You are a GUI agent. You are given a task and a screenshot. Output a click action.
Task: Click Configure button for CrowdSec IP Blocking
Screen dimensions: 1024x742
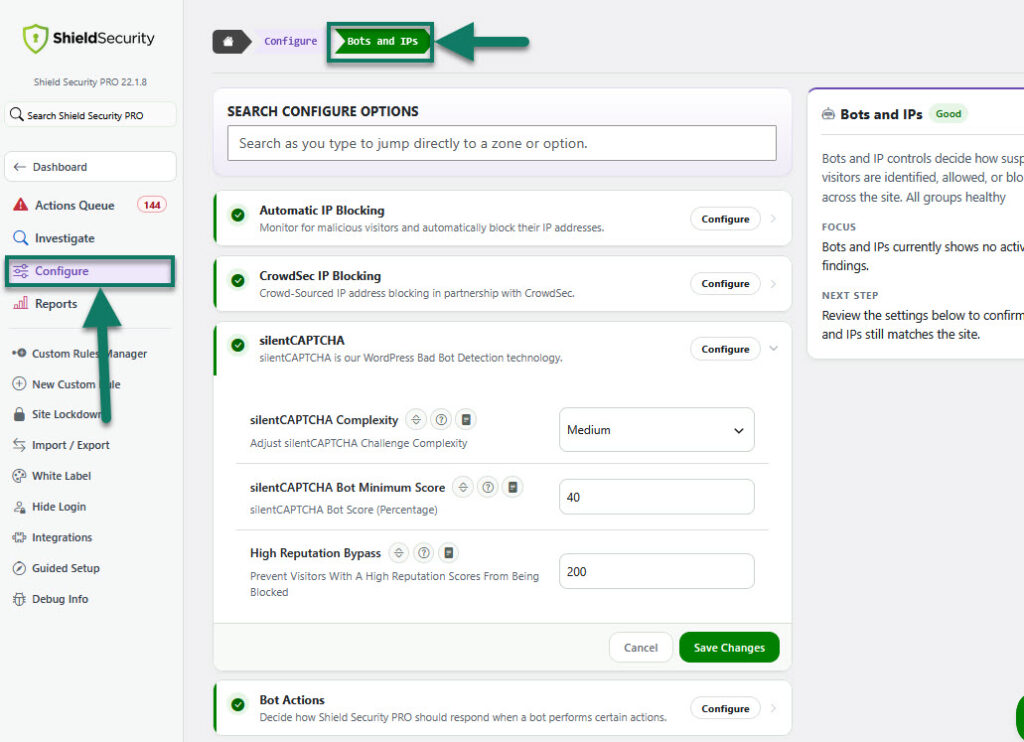coord(725,283)
